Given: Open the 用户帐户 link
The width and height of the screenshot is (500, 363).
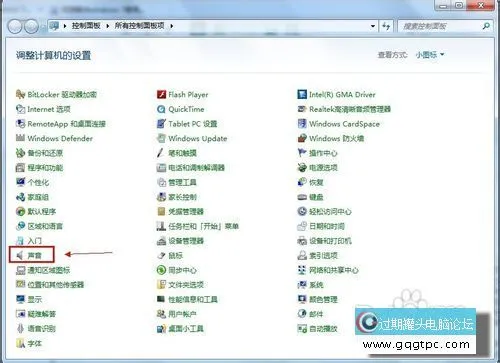Looking at the screenshot, I should [182, 314].
